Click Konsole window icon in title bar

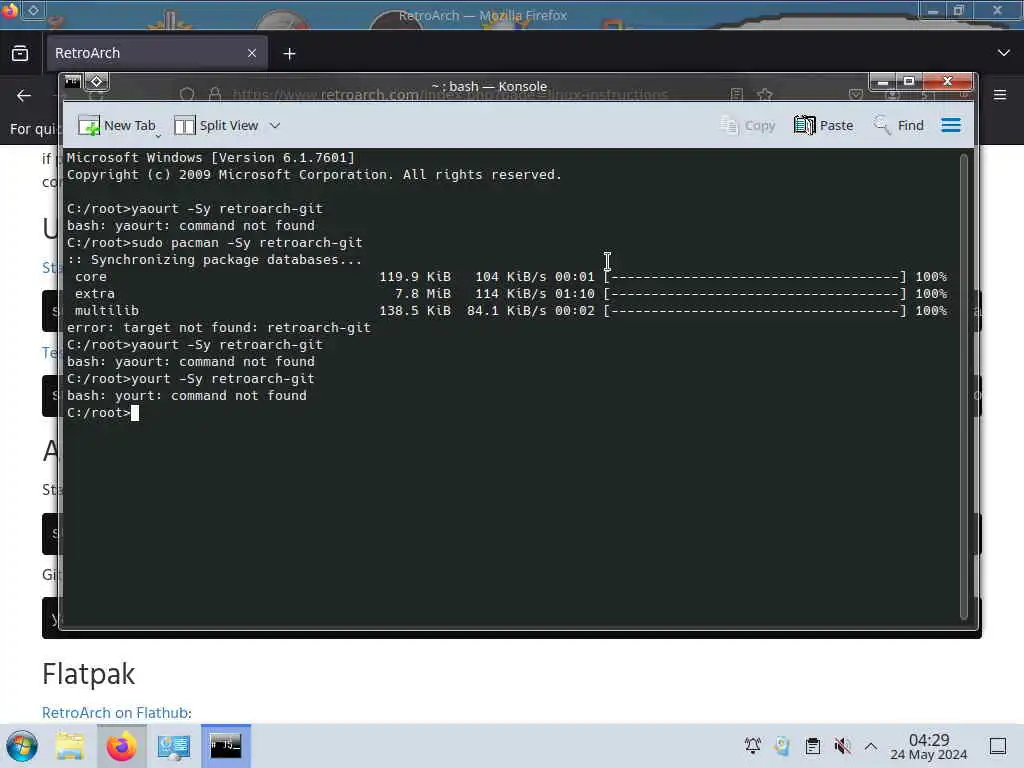click(72, 82)
